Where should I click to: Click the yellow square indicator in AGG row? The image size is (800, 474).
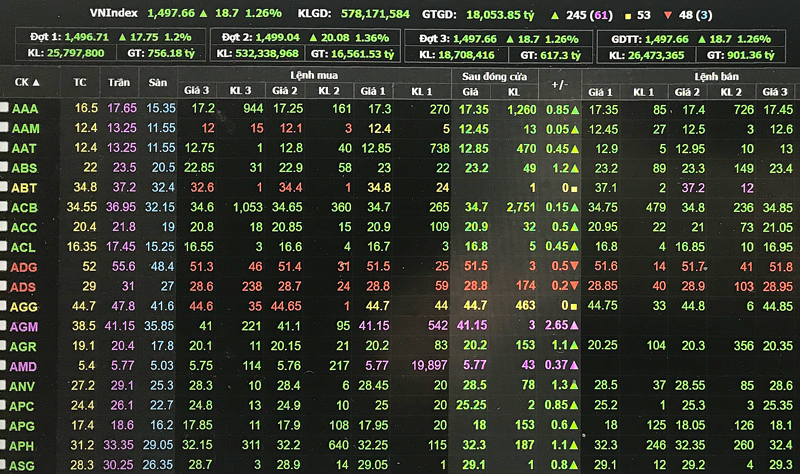click(574, 307)
